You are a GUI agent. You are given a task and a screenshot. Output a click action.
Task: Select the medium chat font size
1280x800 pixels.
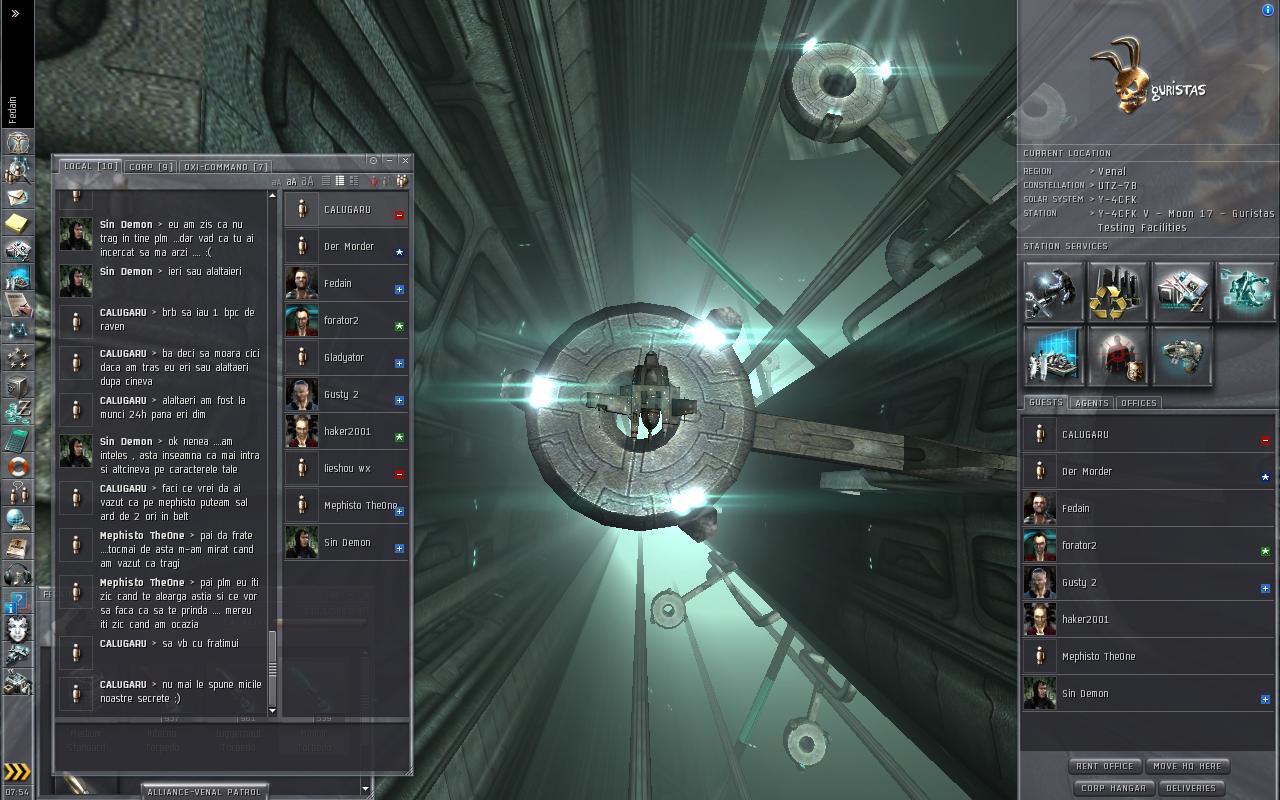(291, 181)
